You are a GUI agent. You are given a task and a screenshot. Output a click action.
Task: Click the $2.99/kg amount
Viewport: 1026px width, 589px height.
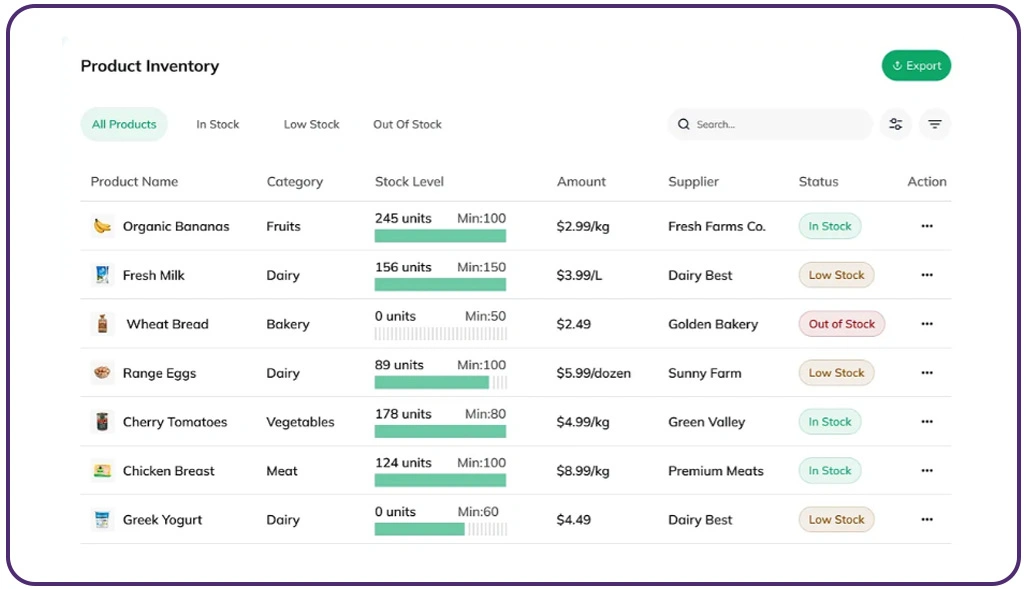(582, 226)
